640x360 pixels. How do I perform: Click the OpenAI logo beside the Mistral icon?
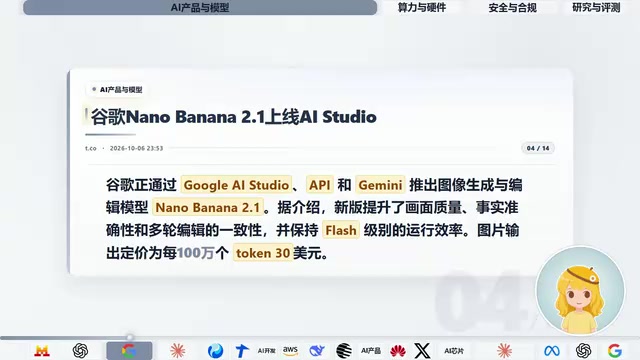click(80, 351)
